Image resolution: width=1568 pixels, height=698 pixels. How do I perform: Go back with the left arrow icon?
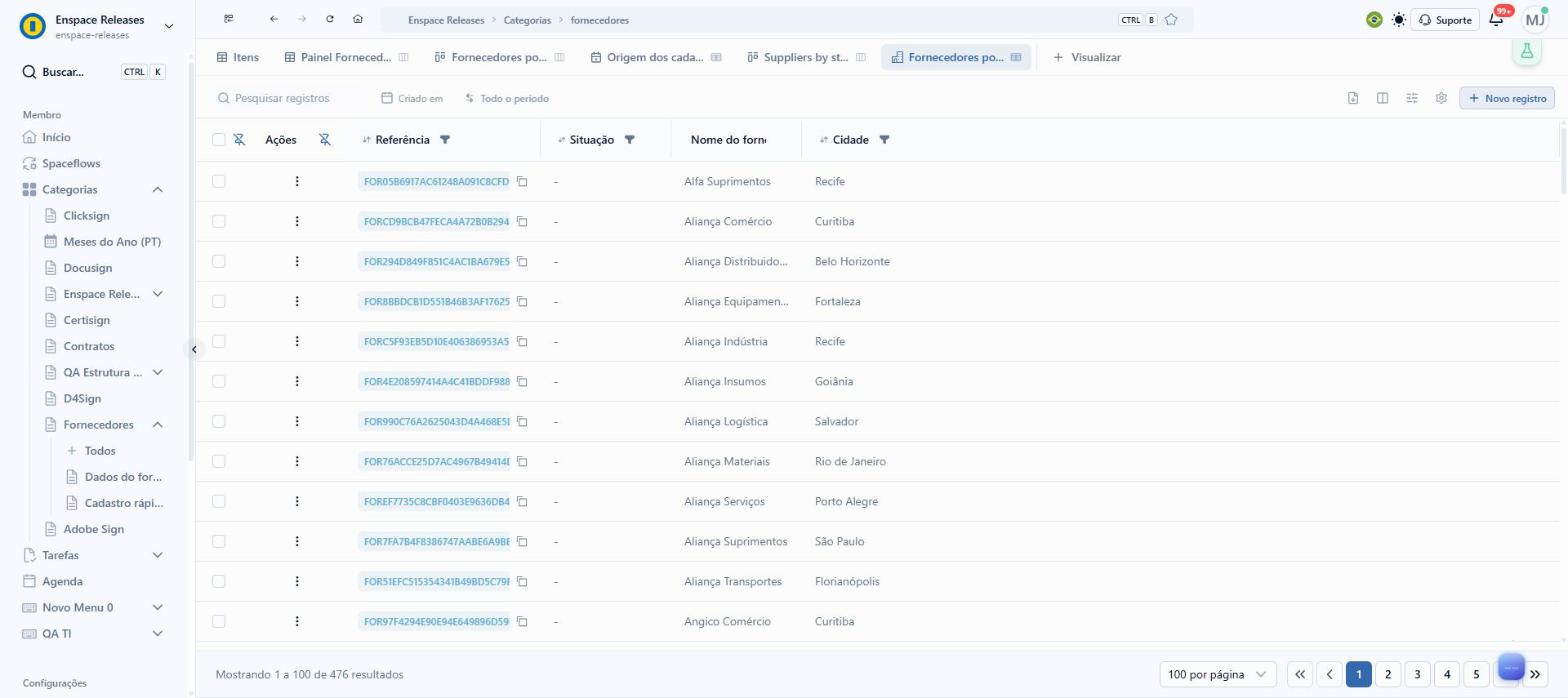[x=274, y=19]
